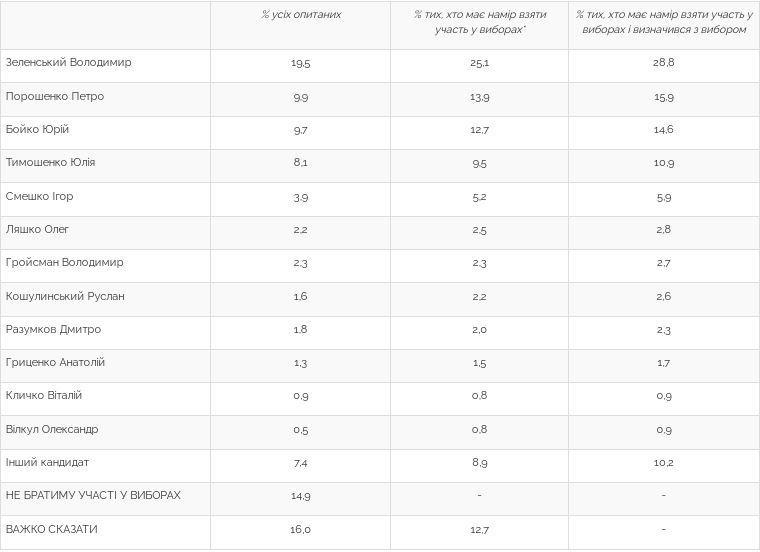Select the 'Разумков Дмитро' candidate name
Screen dimensions: 760x552
coord(54,330)
